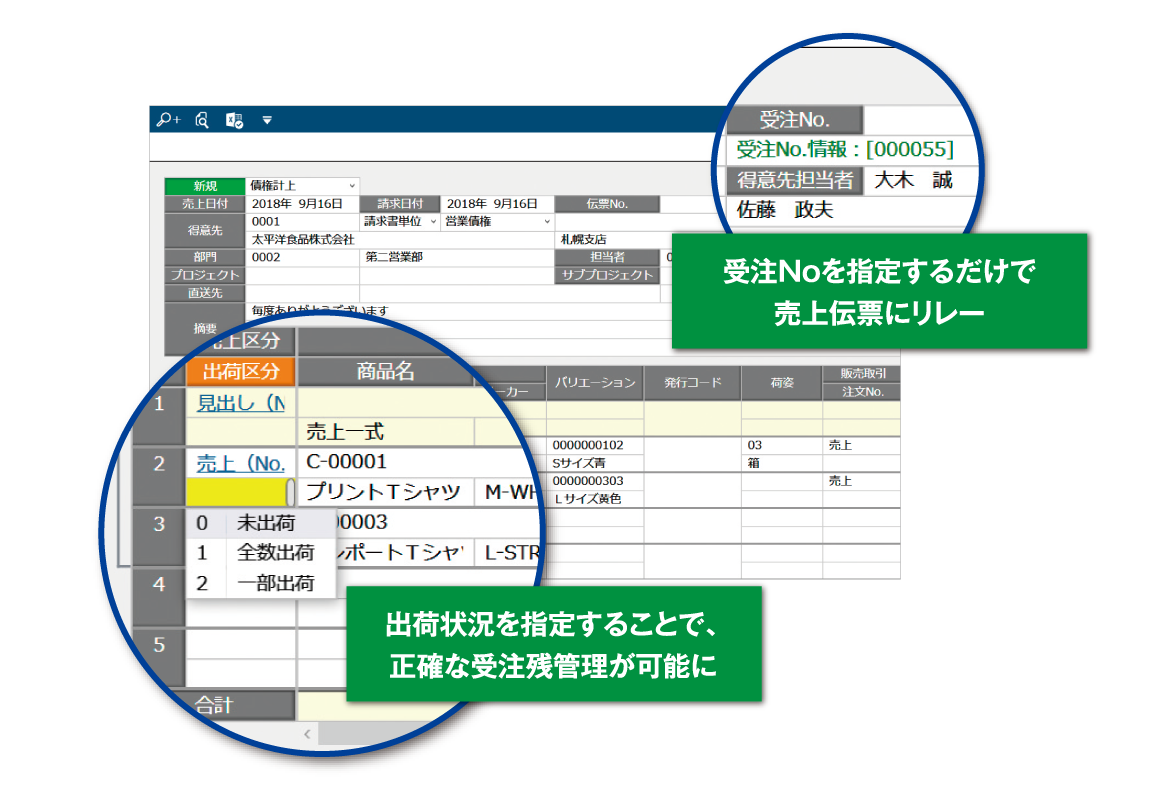Click the 佐藤 政夫 name text
The width and height of the screenshot is (1156, 796).
(784, 210)
